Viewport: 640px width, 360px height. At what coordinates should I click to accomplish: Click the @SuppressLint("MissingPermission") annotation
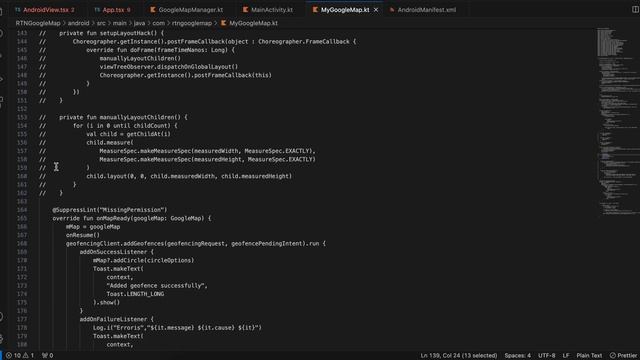pos(110,210)
